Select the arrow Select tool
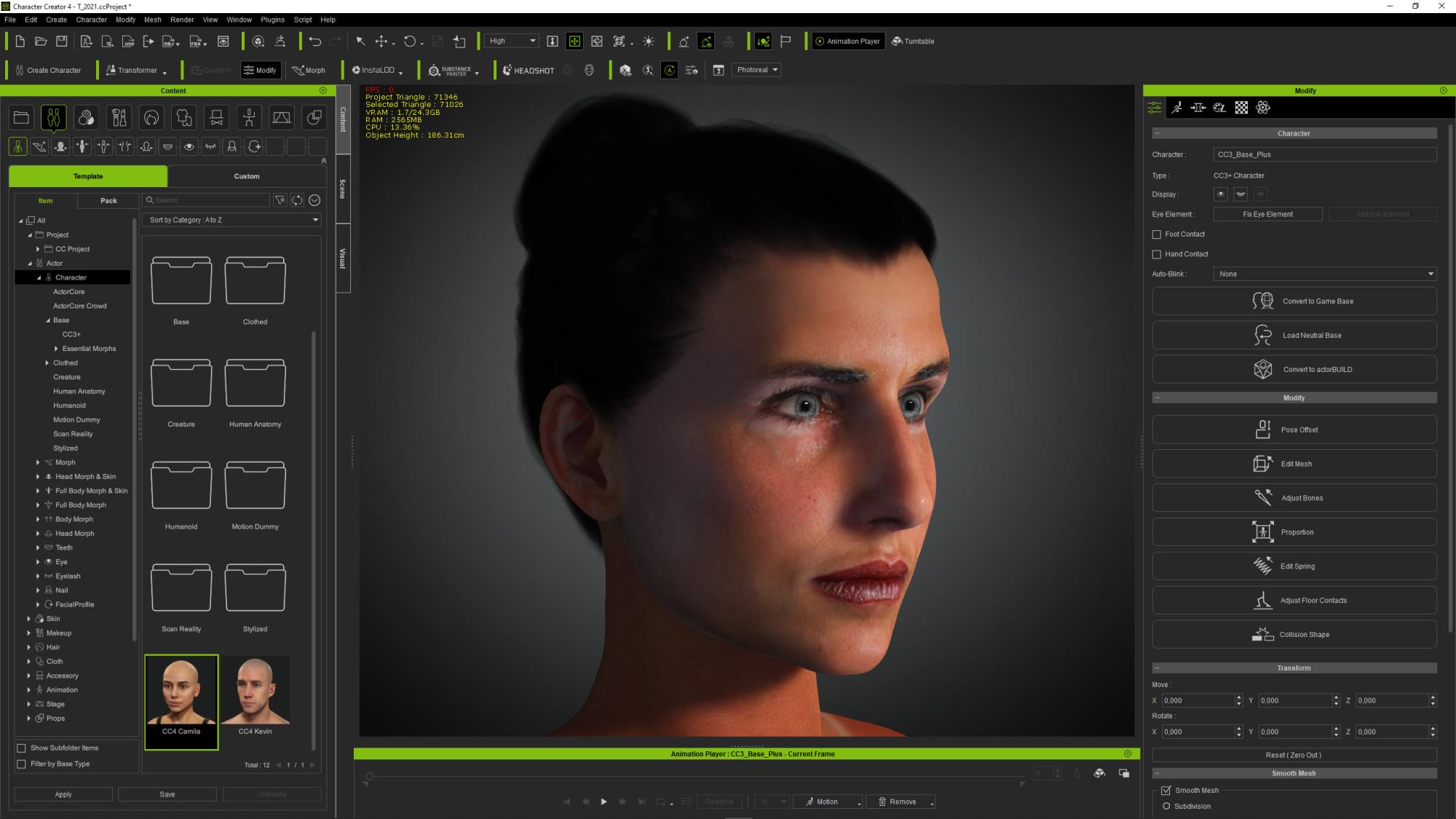Image resolution: width=1456 pixels, height=819 pixels. 360,41
